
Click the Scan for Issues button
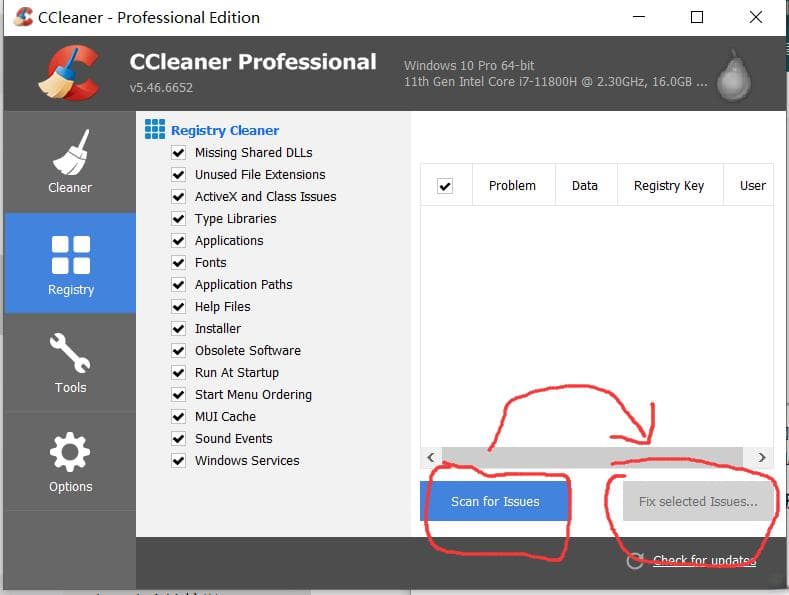click(x=495, y=501)
